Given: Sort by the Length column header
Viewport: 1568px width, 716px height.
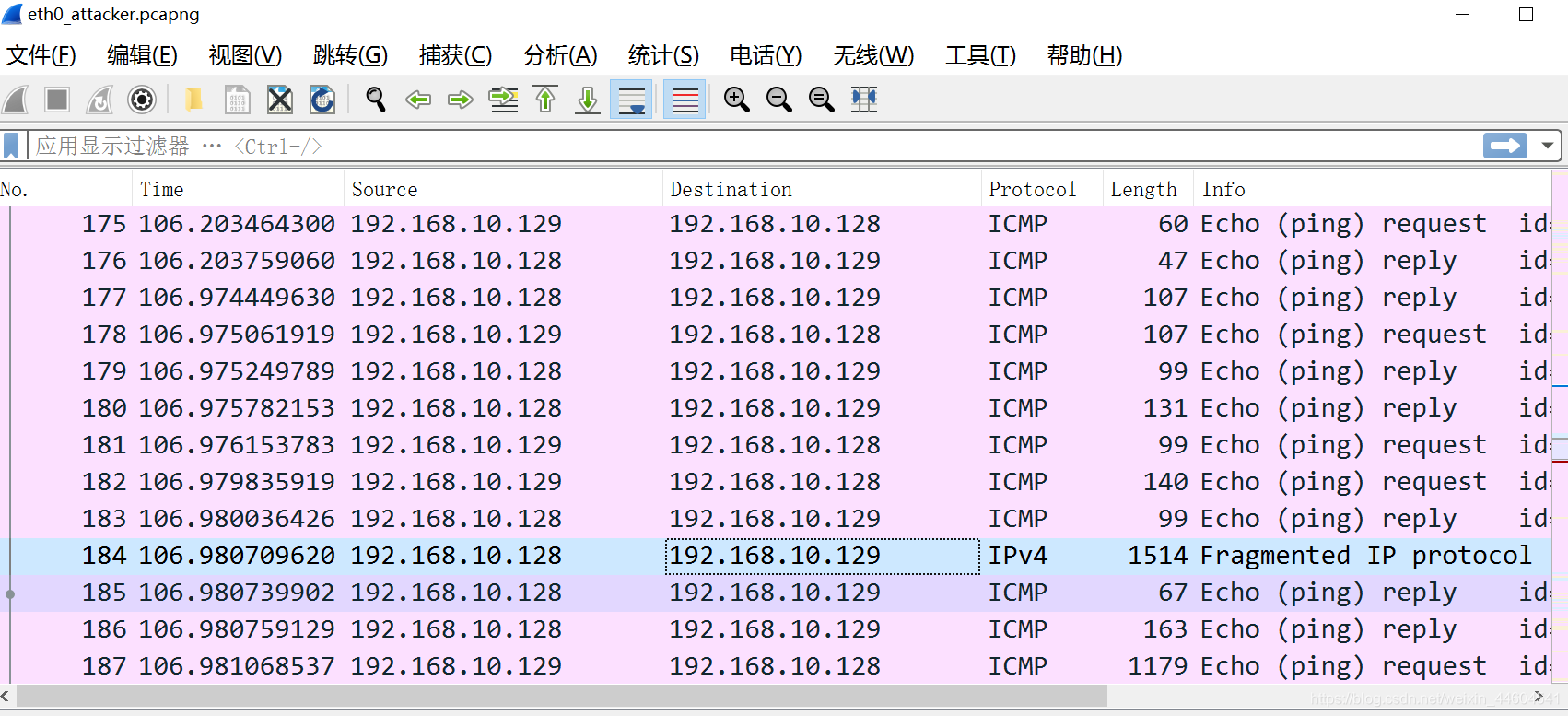Looking at the screenshot, I should click(x=1148, y=189).
